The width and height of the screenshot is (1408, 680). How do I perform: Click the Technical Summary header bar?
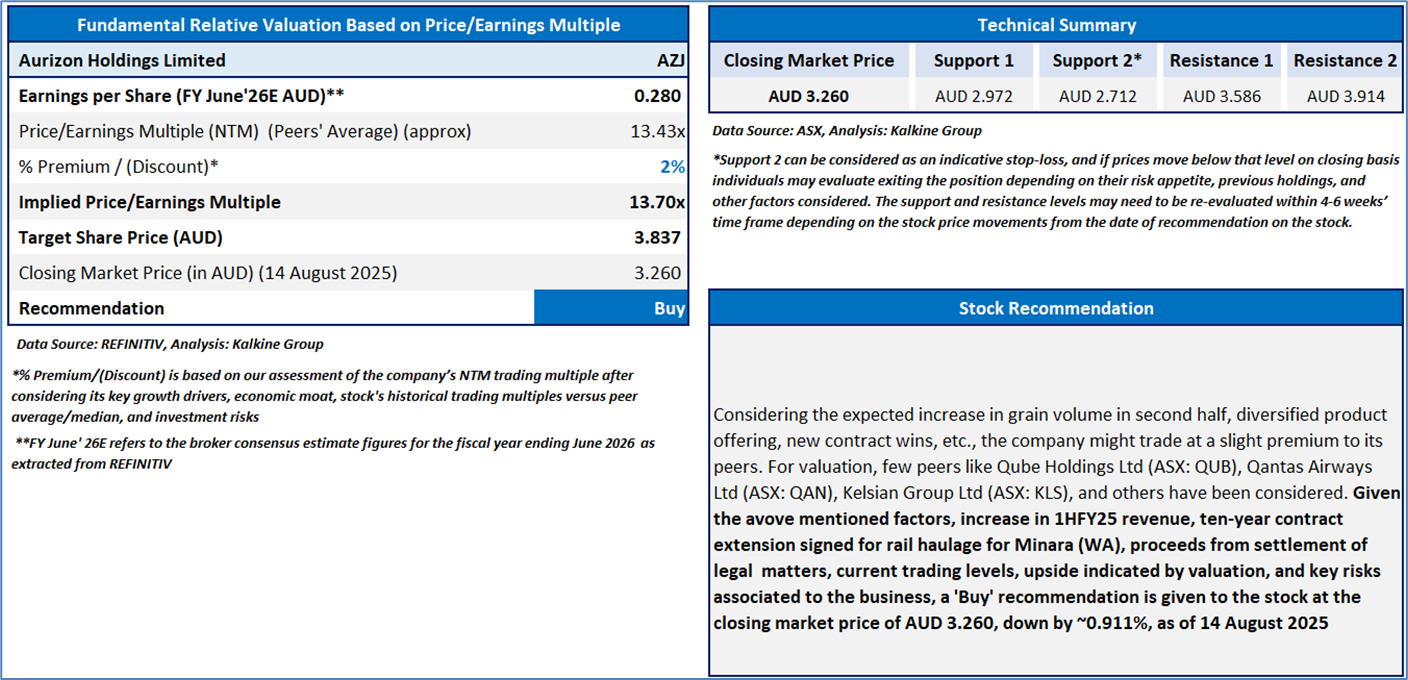pos(1056,25)
